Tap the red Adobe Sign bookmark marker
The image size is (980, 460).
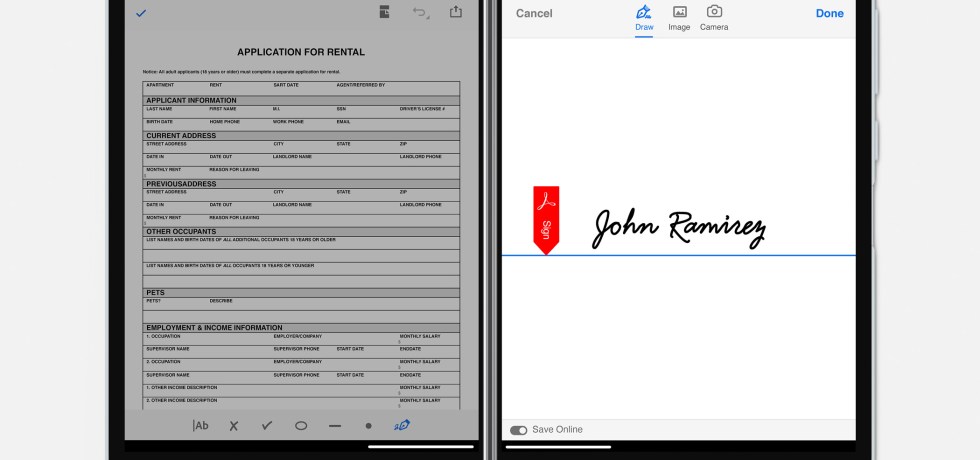tap(546, 219)
